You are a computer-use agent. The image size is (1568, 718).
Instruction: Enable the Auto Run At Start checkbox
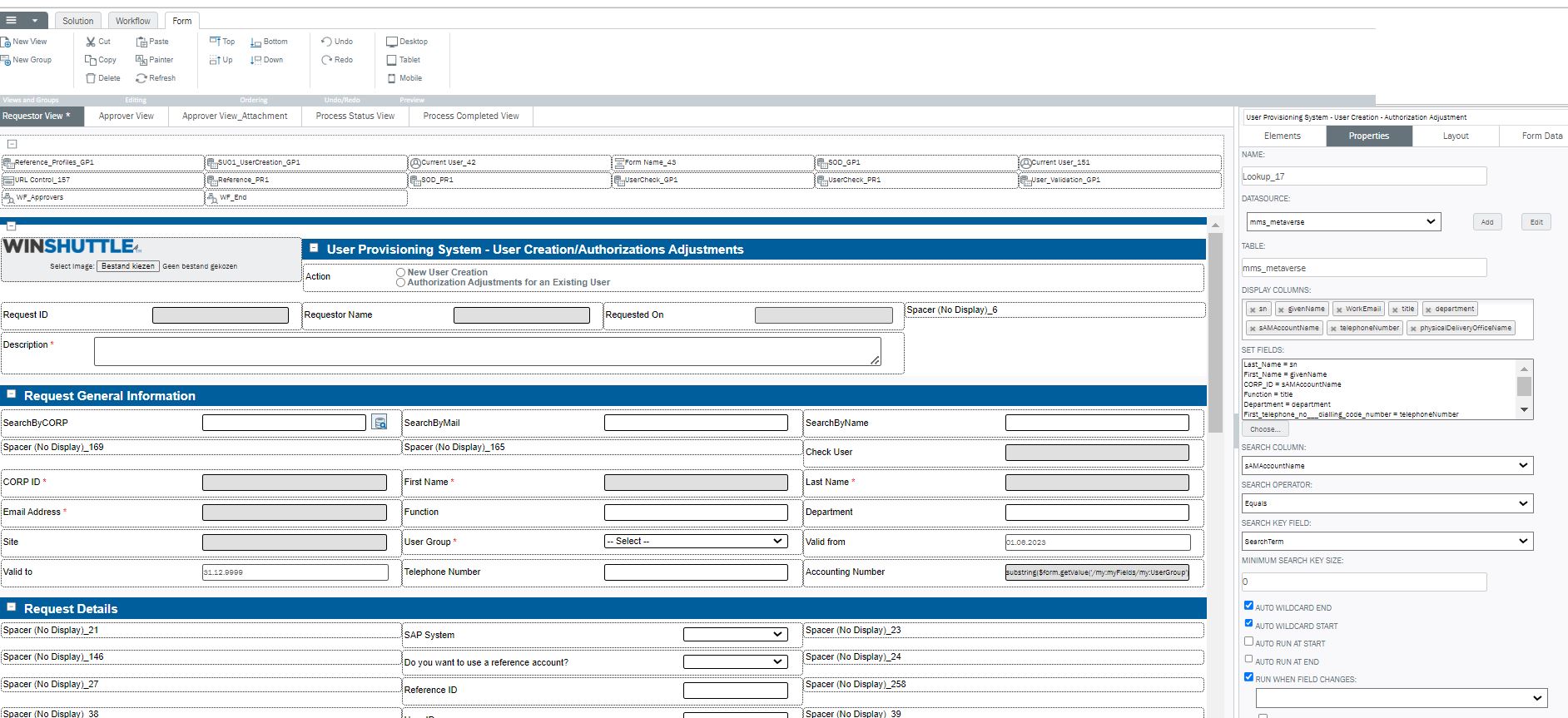(x=1248, y=641)
